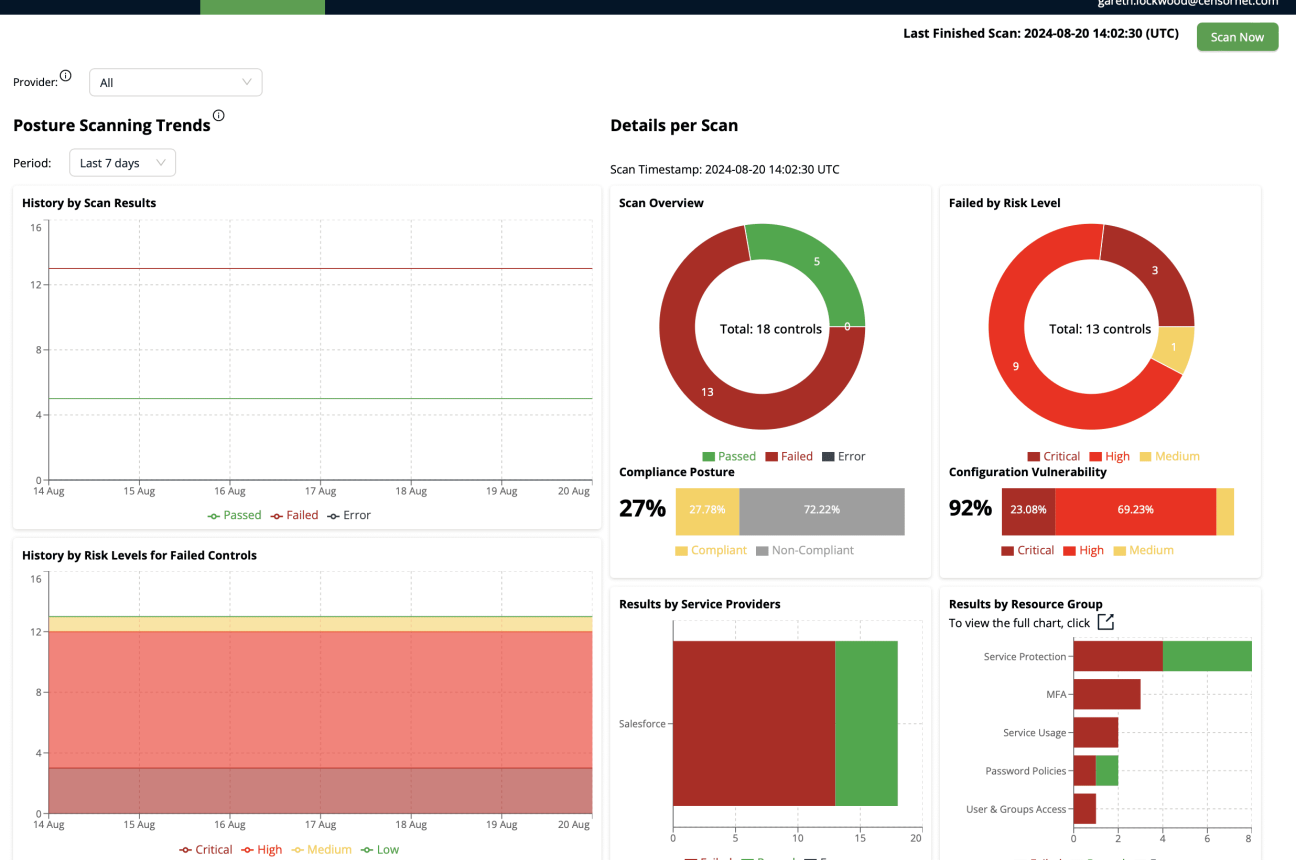Toggle High legend under Failed by Risk donut

pos(1109,457)
